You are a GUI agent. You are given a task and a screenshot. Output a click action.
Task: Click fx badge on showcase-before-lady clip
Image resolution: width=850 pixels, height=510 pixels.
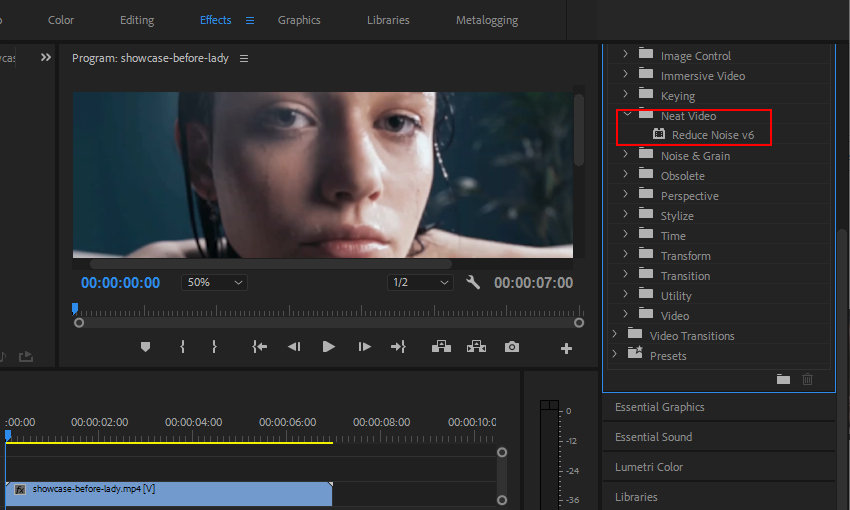[x=20, y=489]
